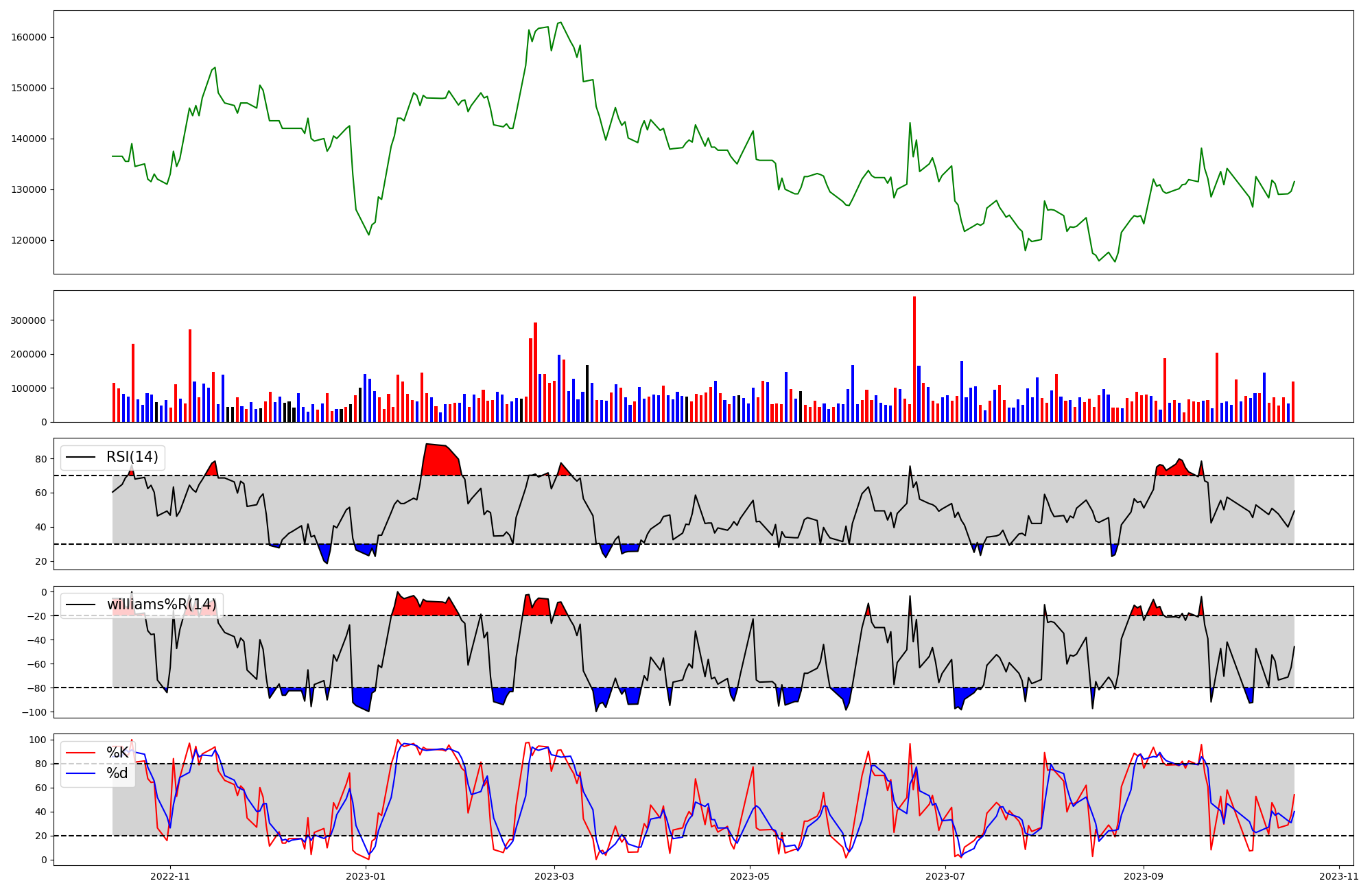Viewport: 1372px width, 892px height.
Task: Click the 160000 price axis label
Action: (29, 37)
